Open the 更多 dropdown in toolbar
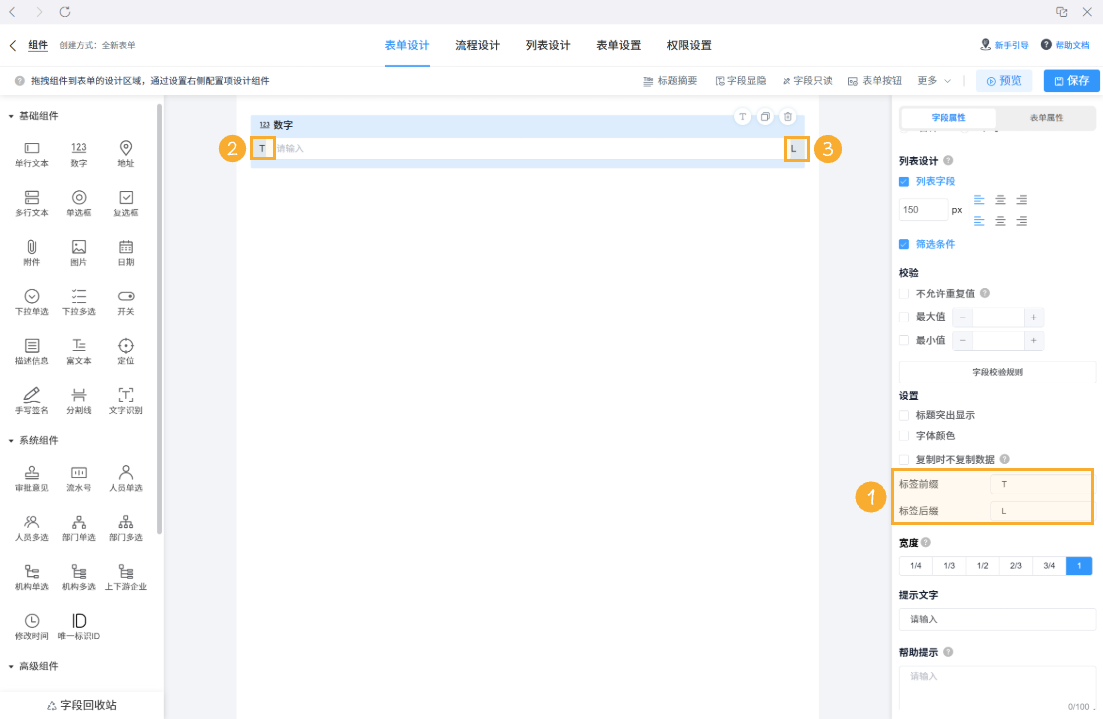The image size is (1103, 719). 934,81
